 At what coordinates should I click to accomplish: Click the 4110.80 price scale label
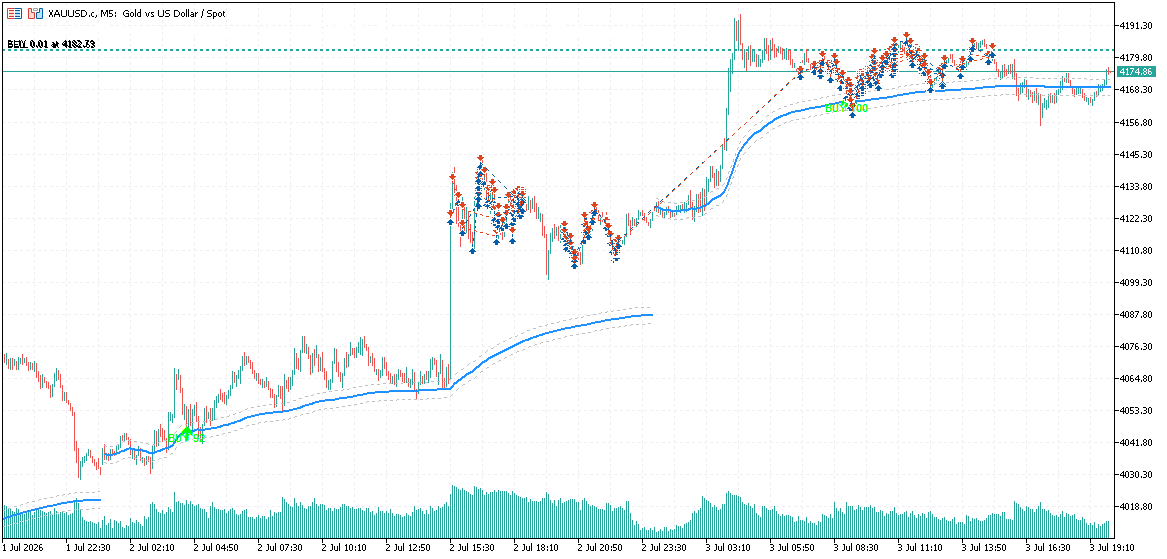1136,250
